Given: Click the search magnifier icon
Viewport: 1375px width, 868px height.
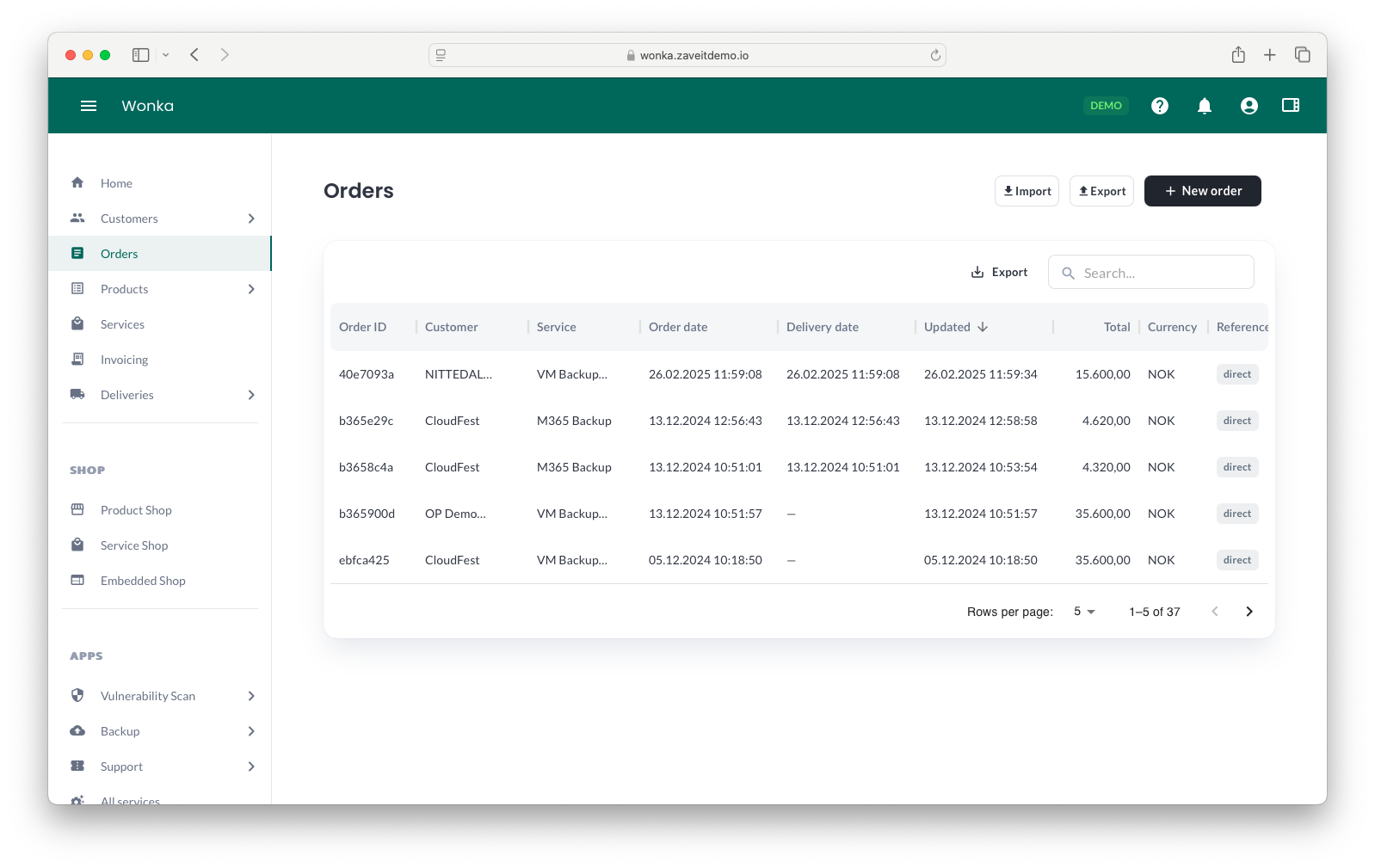Looking at the screenshot, I should (x=1069, y=273).
